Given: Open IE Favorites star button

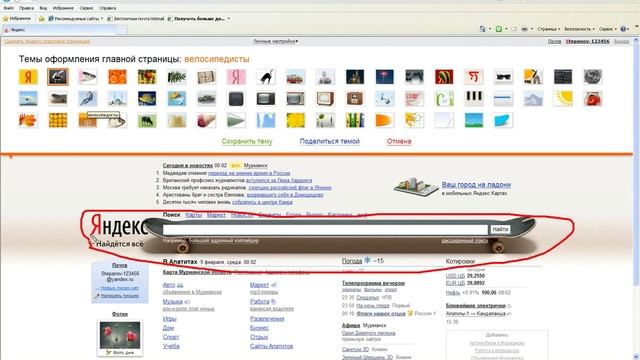Looking at the screenshot, I should 17,18.
